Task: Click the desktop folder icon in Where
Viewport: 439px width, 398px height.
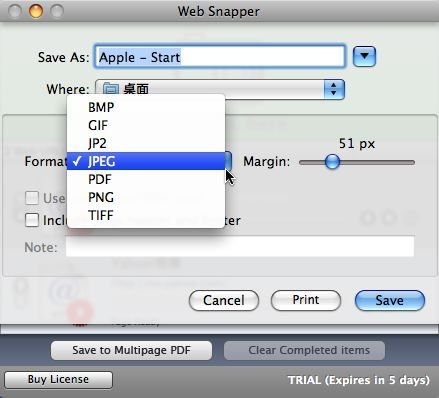Action: tap(110, 89)
